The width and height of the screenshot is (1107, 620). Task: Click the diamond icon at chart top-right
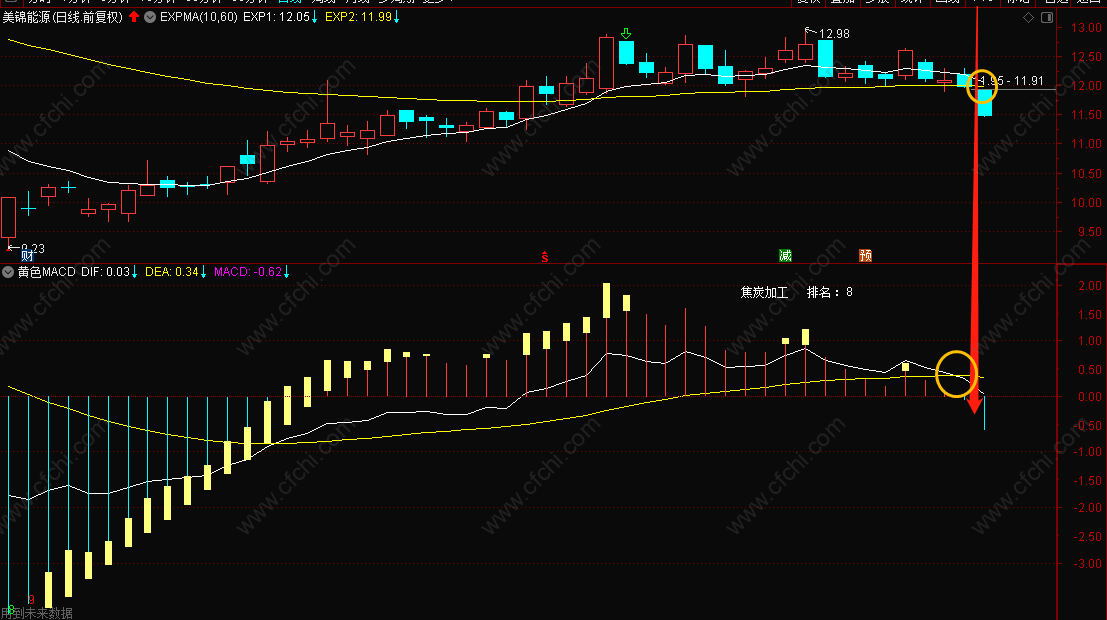pyautogui.click(x=1029, y=18)
